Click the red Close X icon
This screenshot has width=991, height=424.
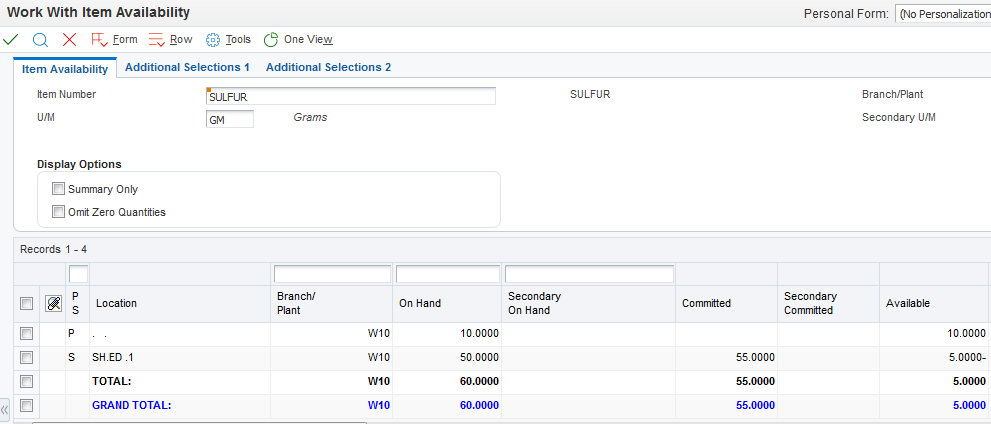point(69,39)
